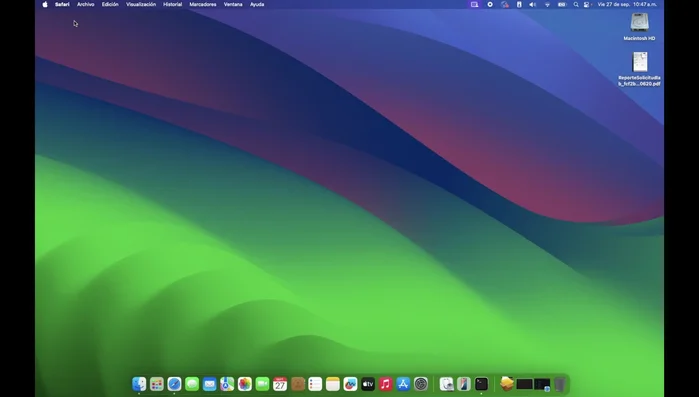Open the volume control in menu bar
Viewport: 699px width, 397px height.
click(533, 4)
